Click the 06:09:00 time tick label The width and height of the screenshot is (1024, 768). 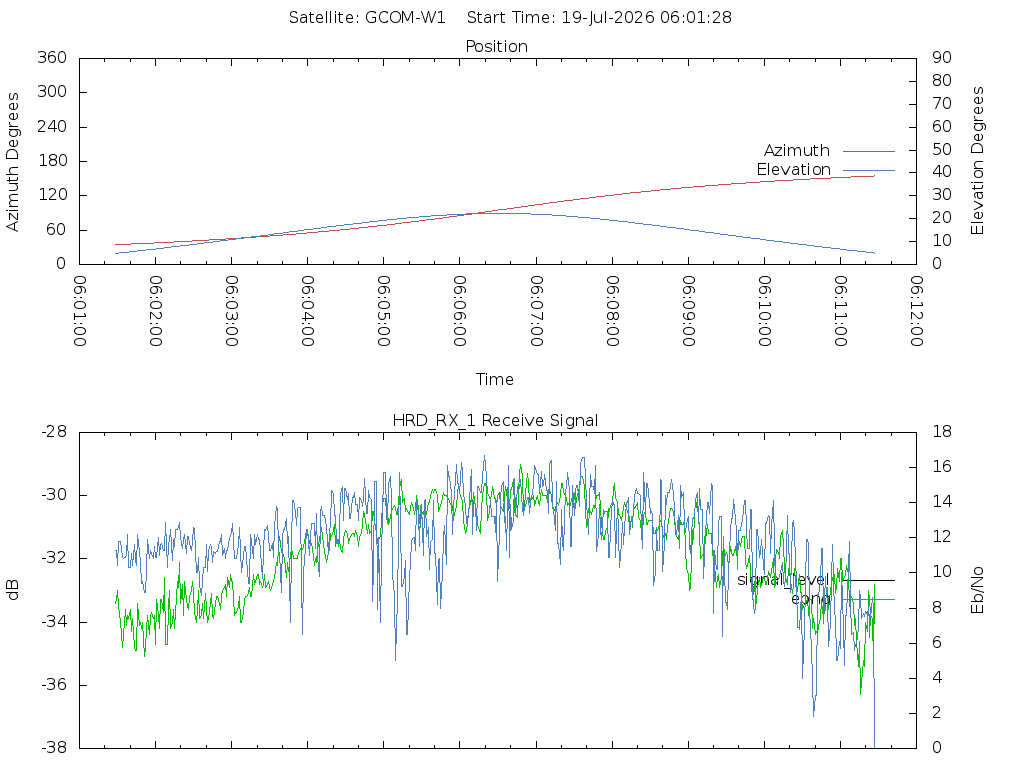tap(688, 311)
